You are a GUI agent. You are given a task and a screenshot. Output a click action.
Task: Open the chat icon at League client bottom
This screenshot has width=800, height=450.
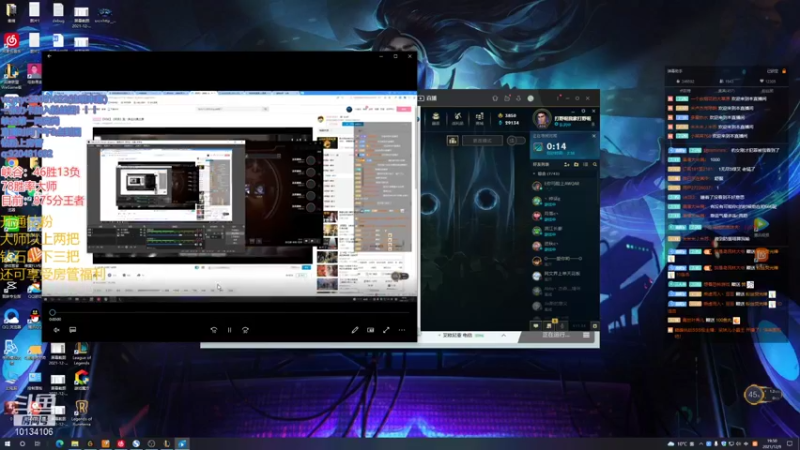(536, 326)
